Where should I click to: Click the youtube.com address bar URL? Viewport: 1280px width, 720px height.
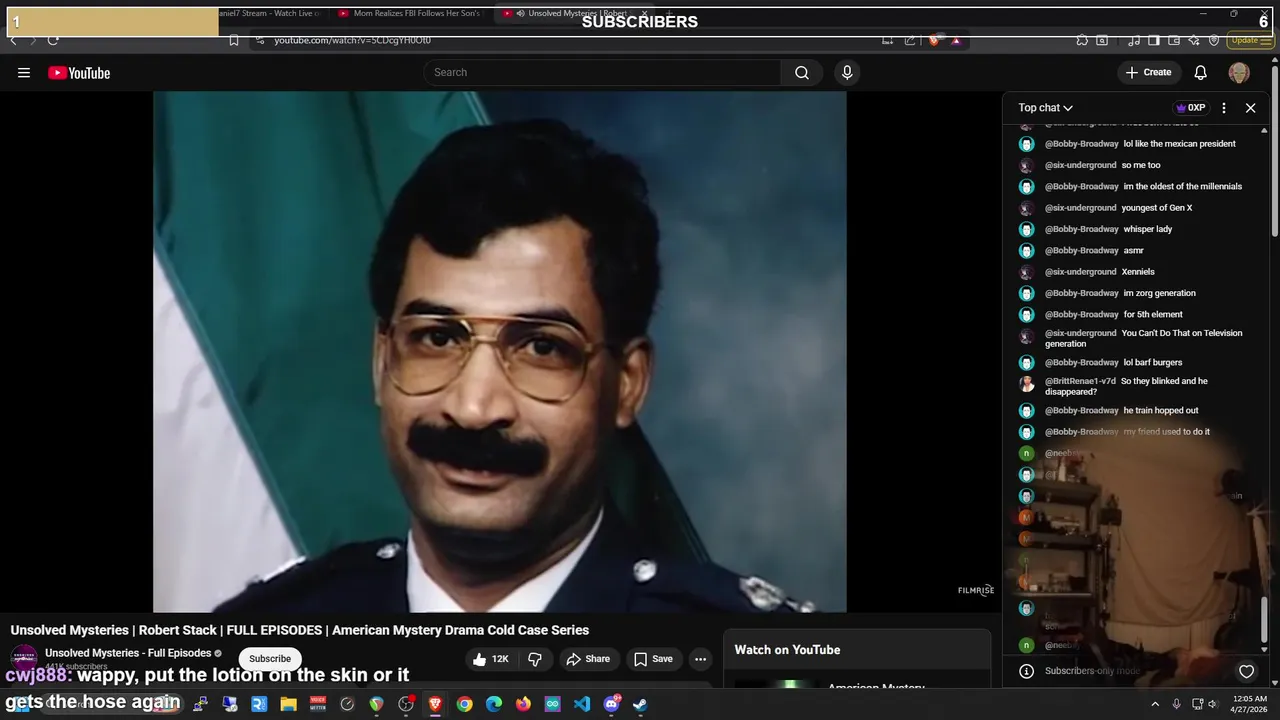point(352,40)
